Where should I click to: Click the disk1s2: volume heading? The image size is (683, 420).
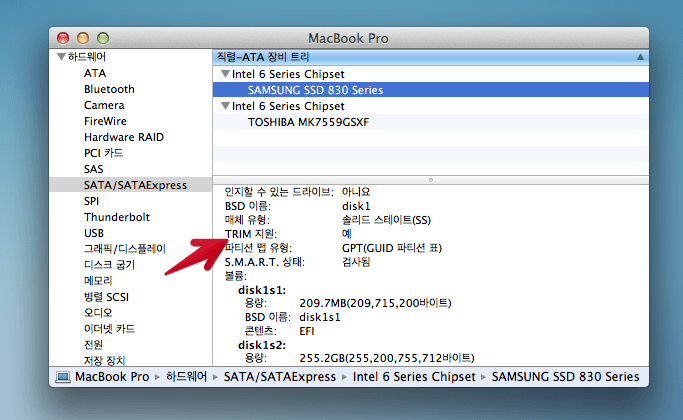262,345
